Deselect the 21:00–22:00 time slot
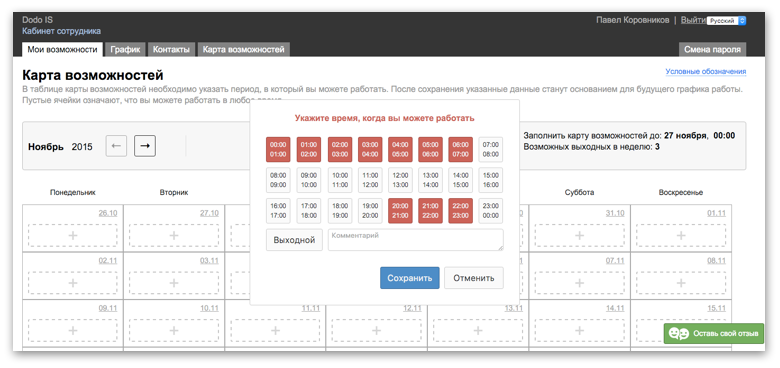 coord(430,211)
